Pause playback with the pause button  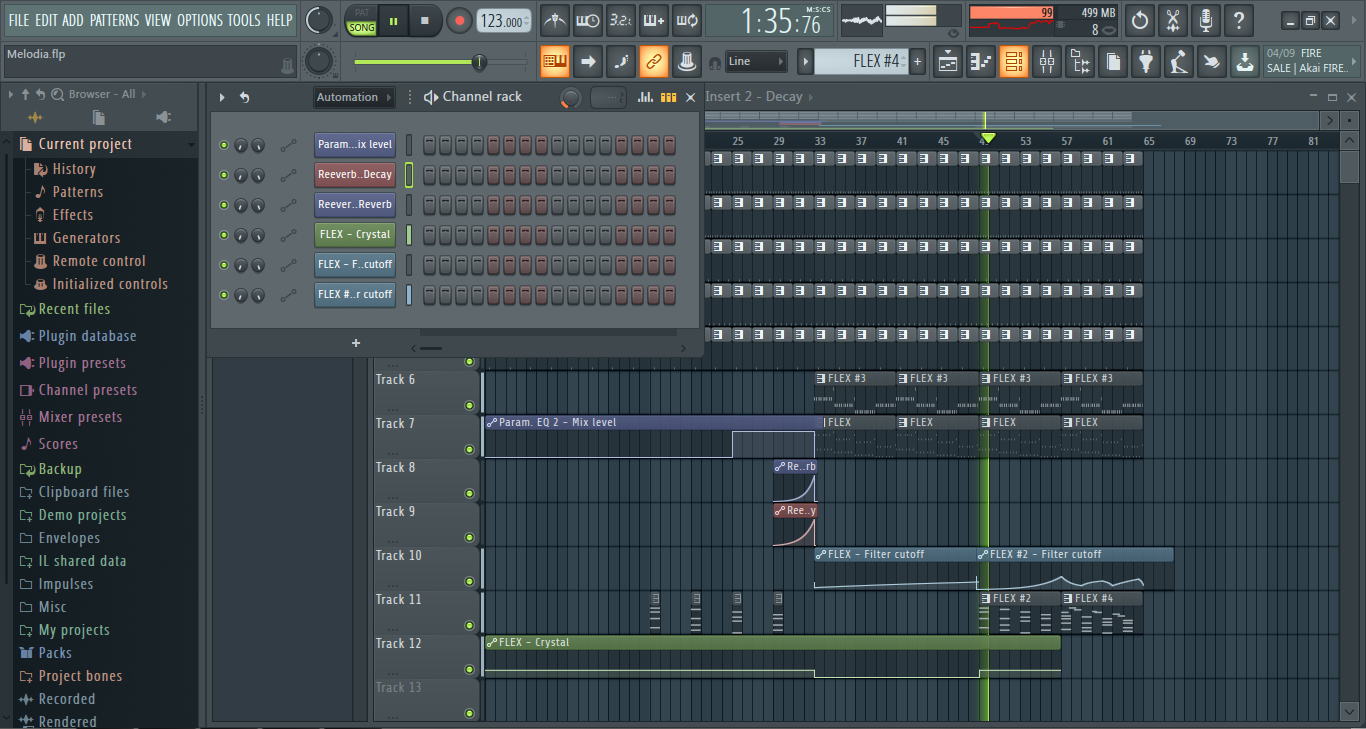394,20
